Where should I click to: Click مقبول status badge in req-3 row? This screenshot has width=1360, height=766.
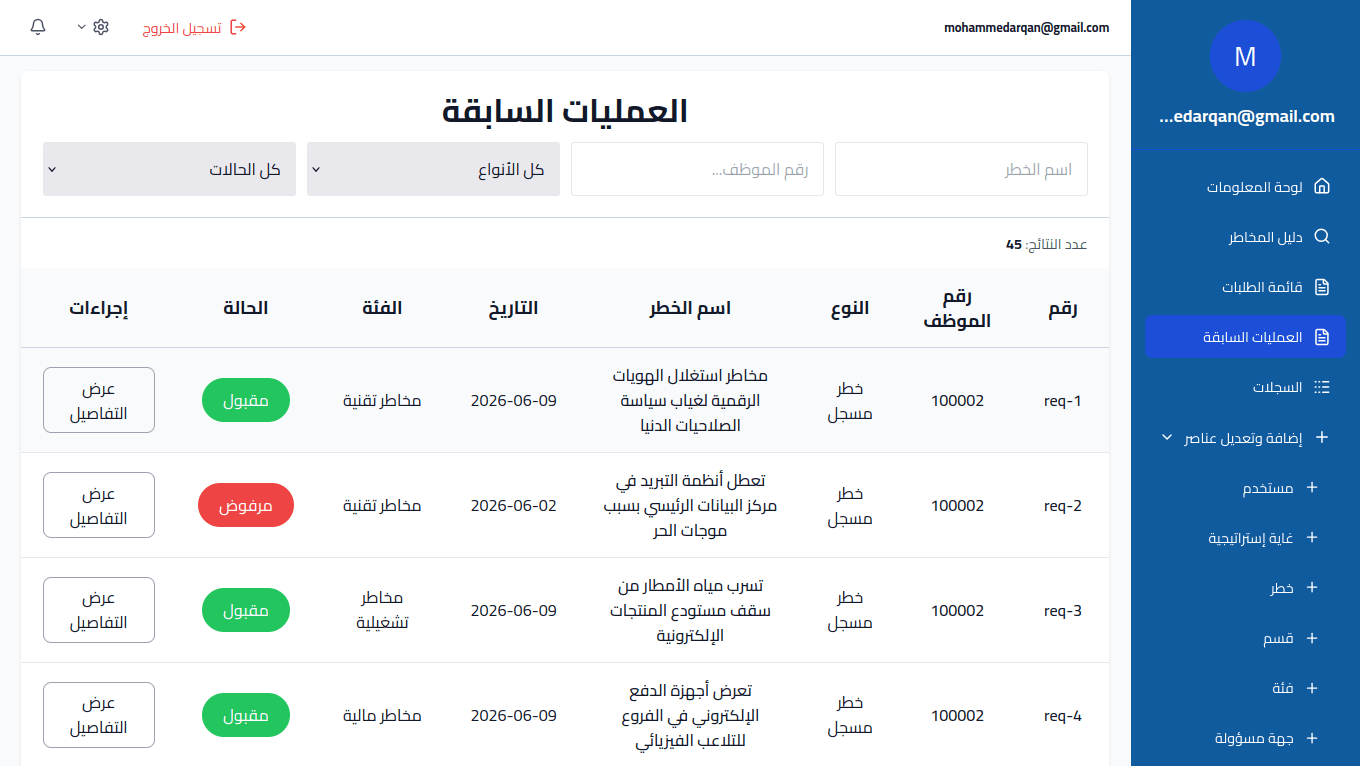[x=246, y=610]
